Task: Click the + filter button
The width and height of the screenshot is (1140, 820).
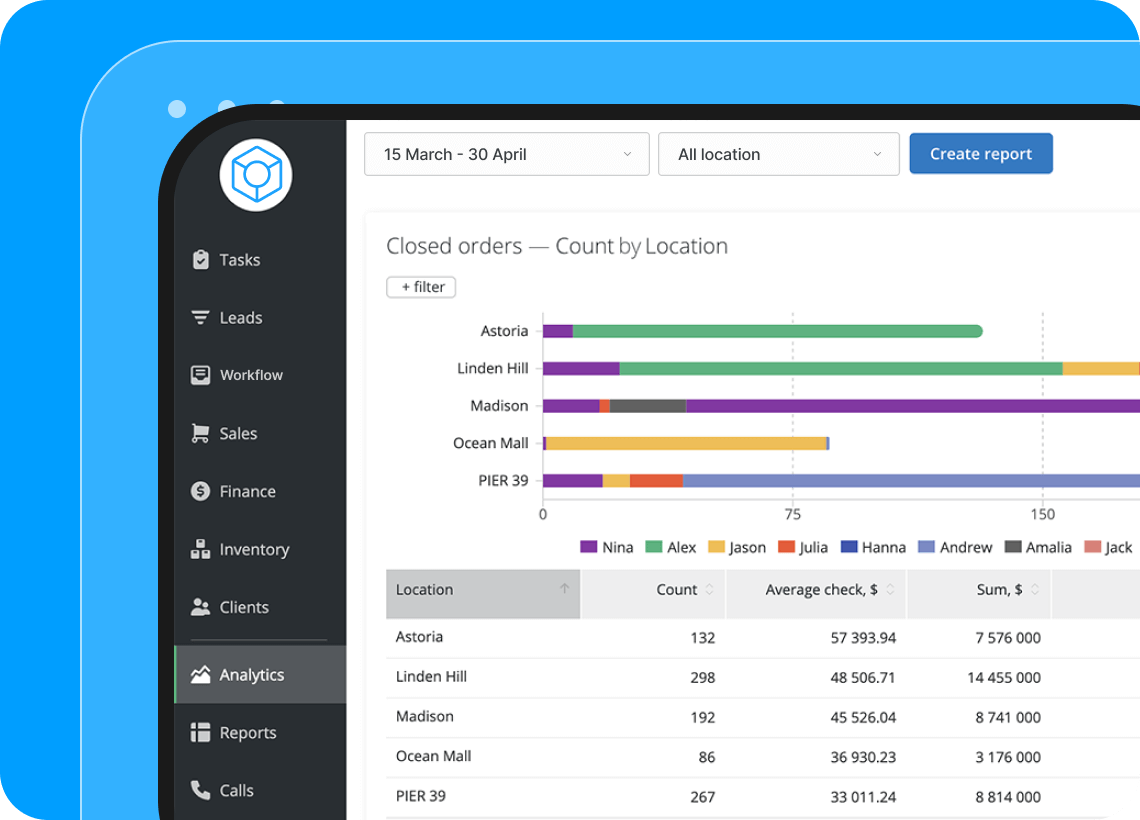Action: (421, 287)
